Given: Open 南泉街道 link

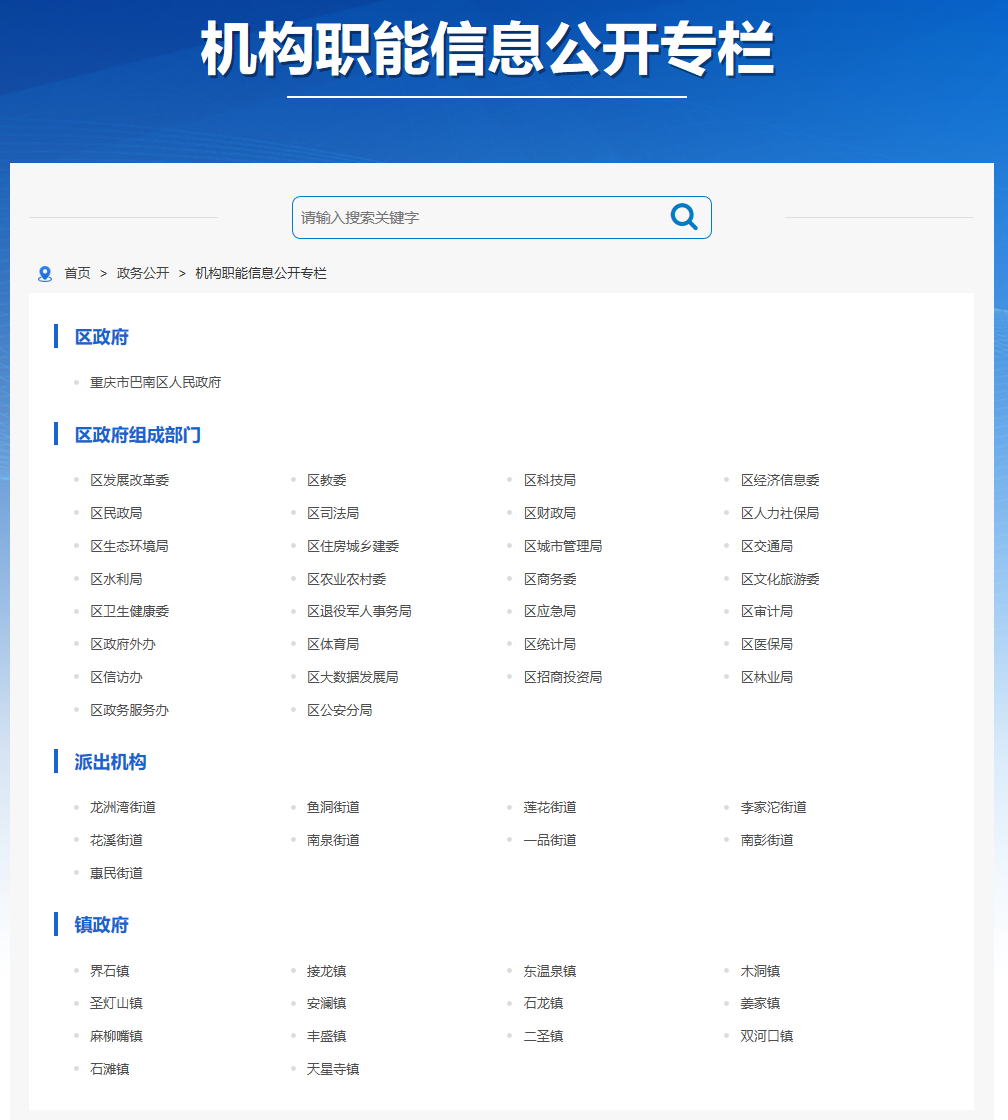Looking at the screenshot, I should [333, 840].
